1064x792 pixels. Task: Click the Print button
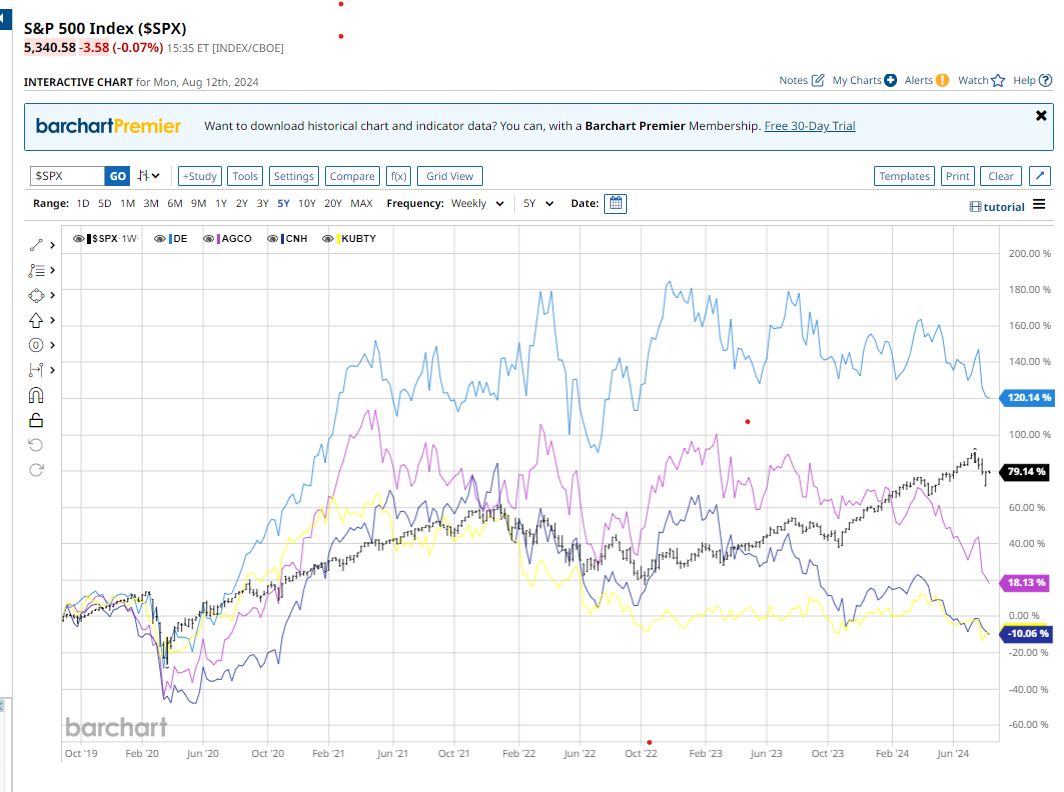(957, 176)
